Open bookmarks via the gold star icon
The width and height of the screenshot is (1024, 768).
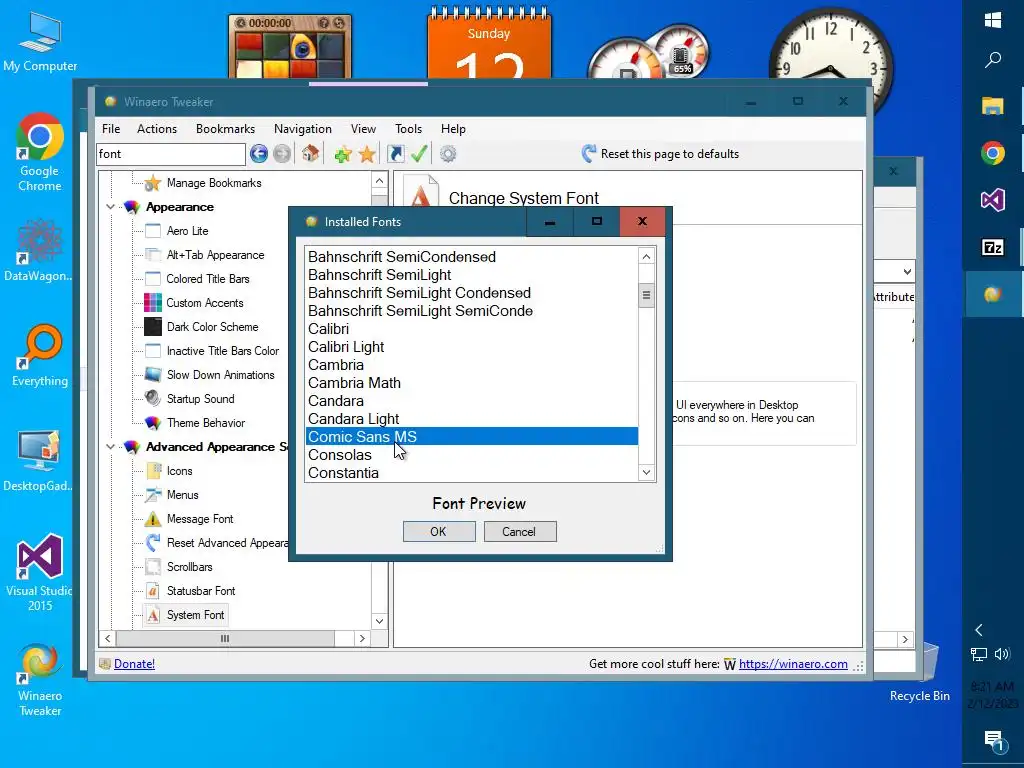click(367, 154)
